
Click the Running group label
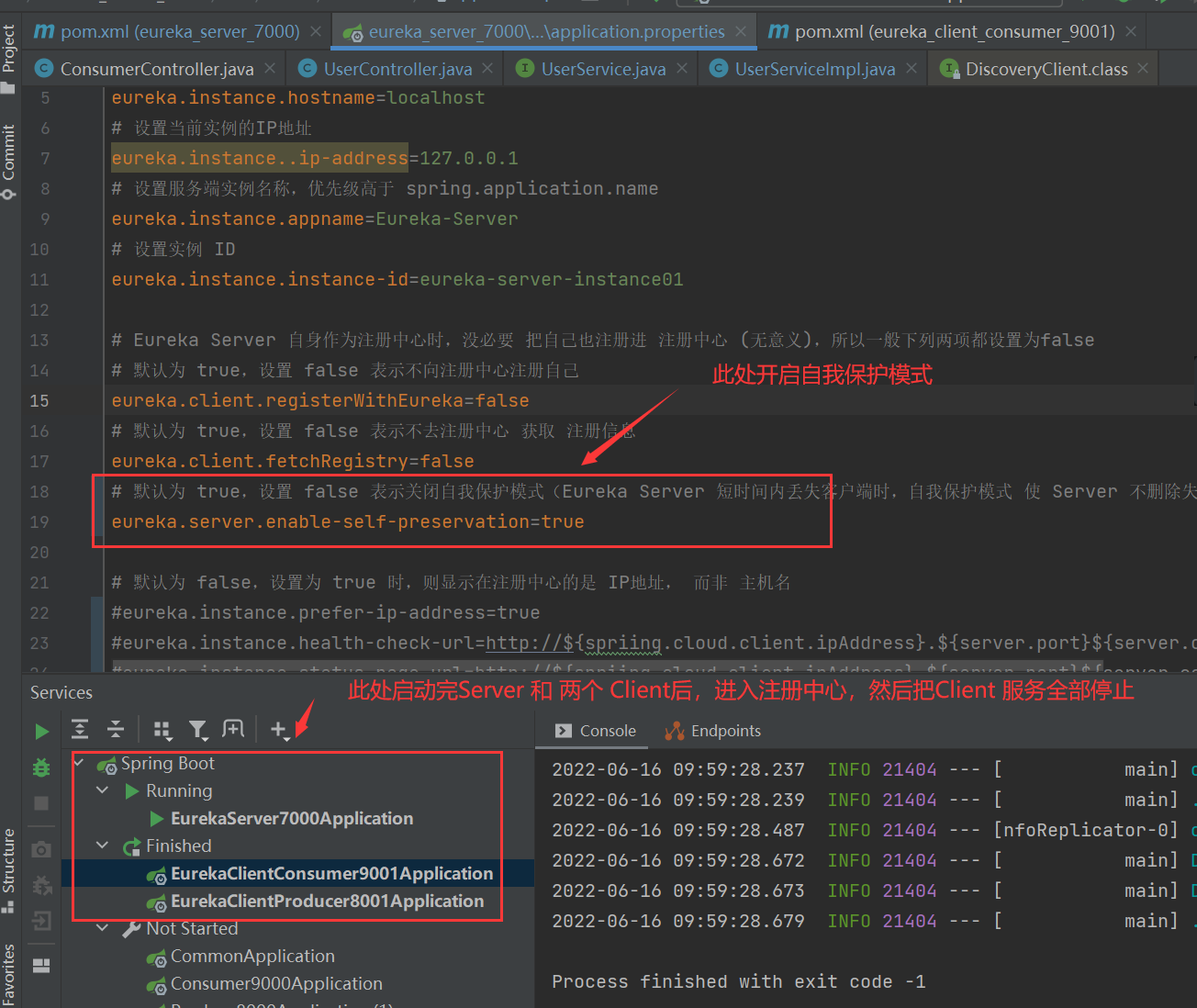click(x=179, y=790)
